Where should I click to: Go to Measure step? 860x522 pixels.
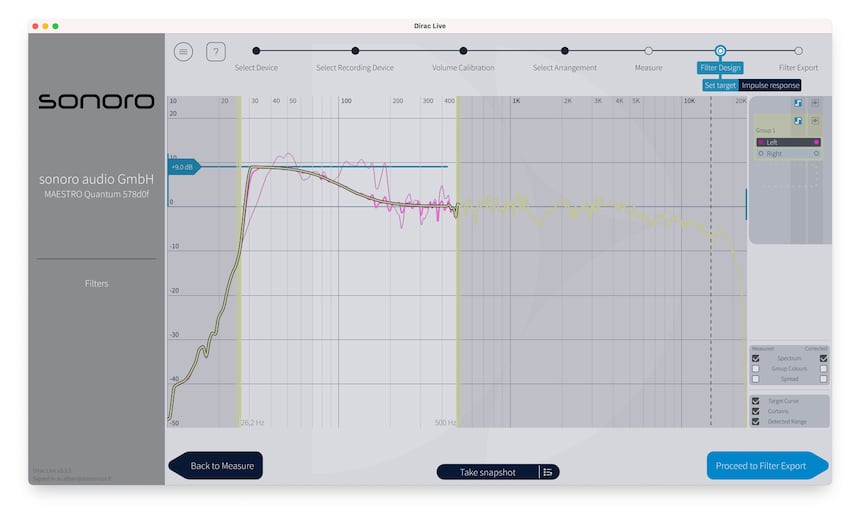coord(648,51)
